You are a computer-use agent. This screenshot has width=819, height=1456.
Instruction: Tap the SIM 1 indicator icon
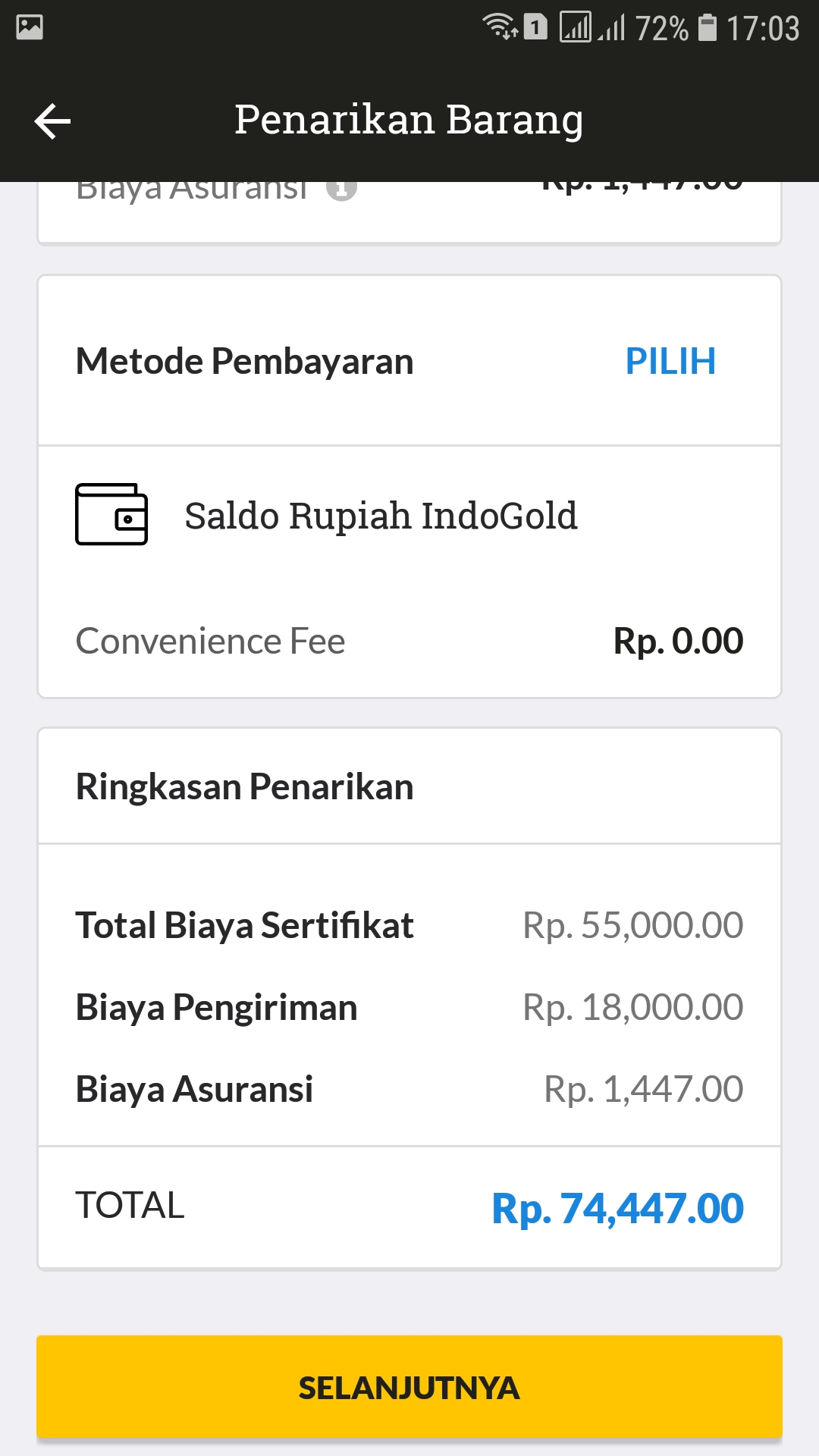pos(535,27)
